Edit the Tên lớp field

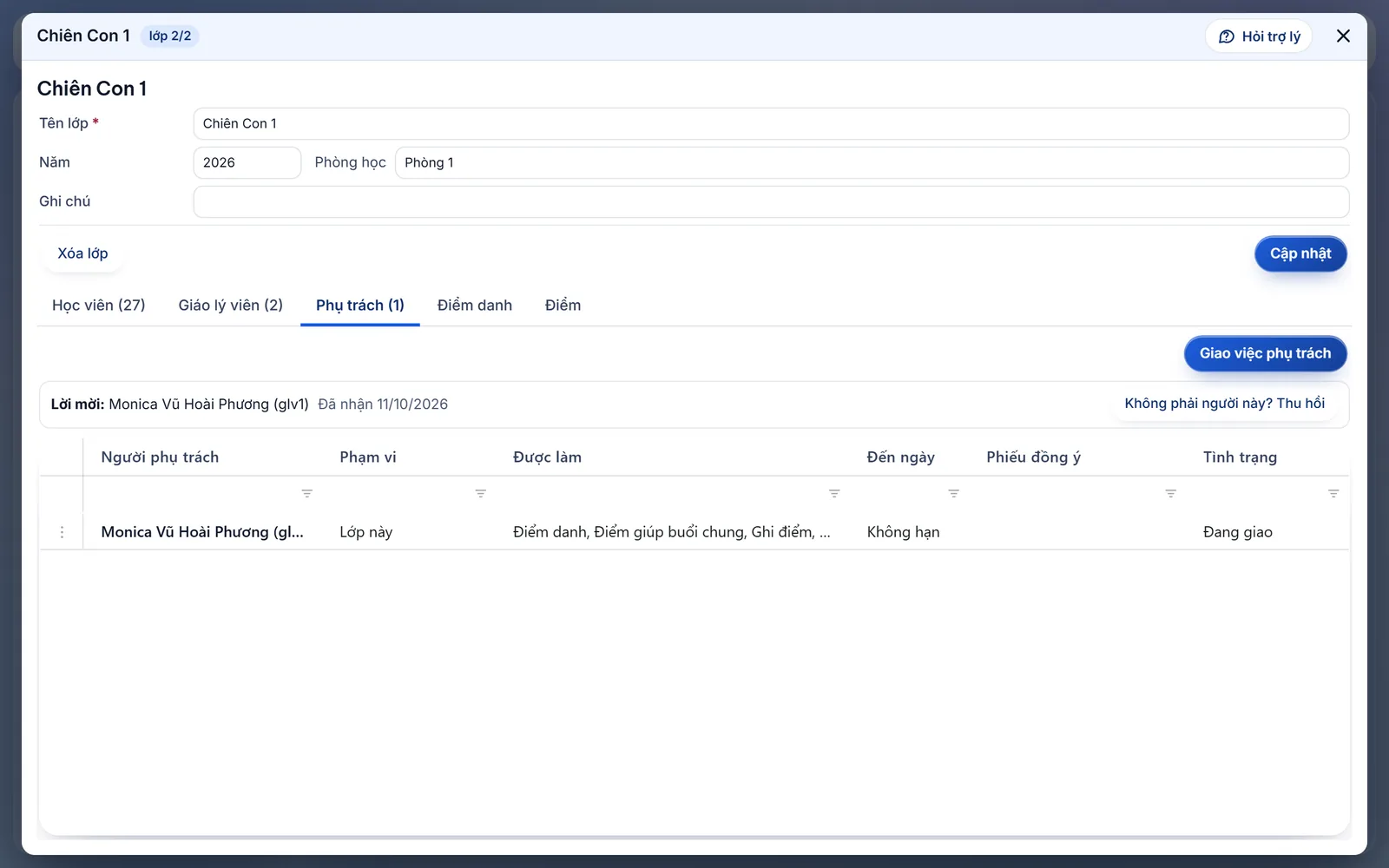coord(771,123)
